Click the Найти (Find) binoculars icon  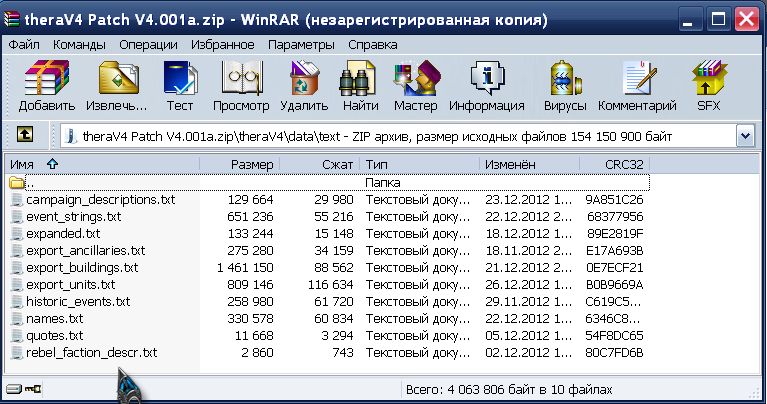pyautogui.click(x=357, y=78)
